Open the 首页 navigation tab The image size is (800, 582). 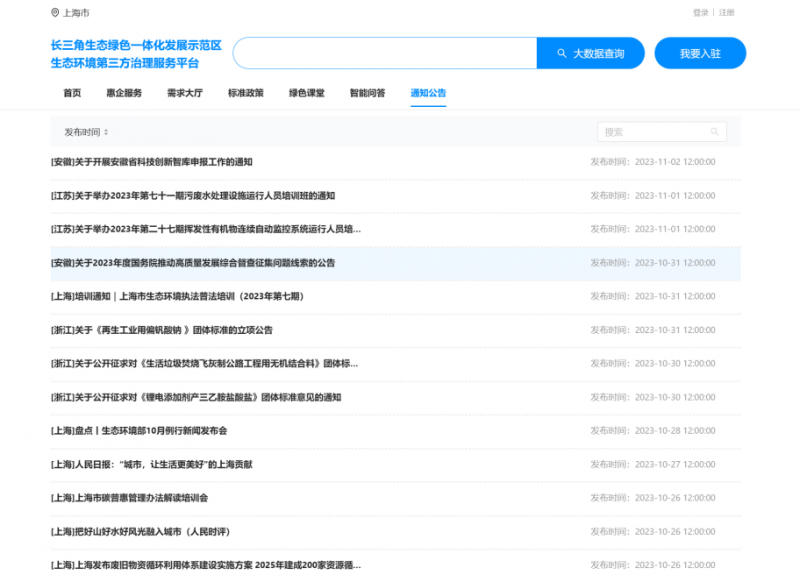pos(72,93)
